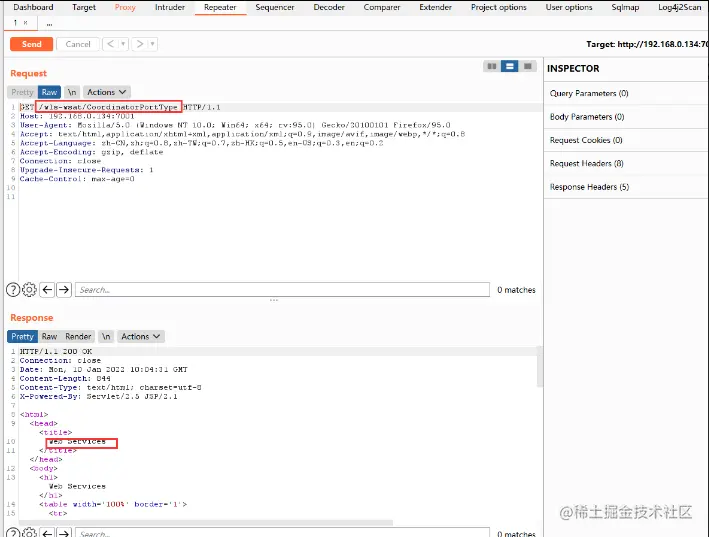The width and height of the screenshot is (709, 537).
Task: Open the Comparer tab
Action: click(382, 7)
